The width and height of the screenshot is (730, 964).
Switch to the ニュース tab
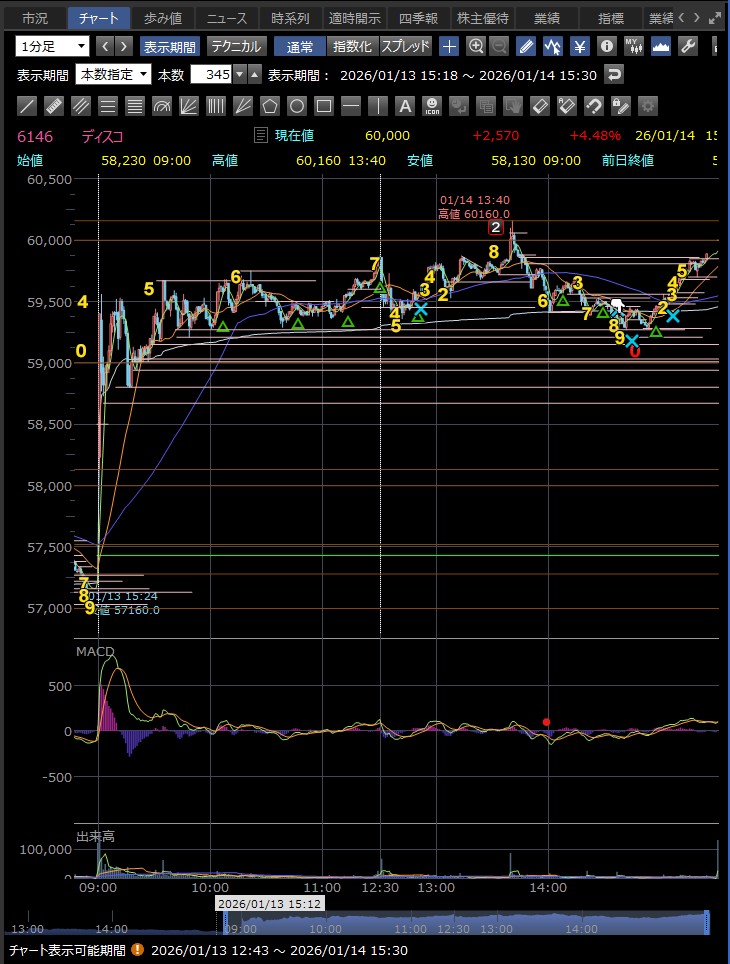(x=227, y=18)
